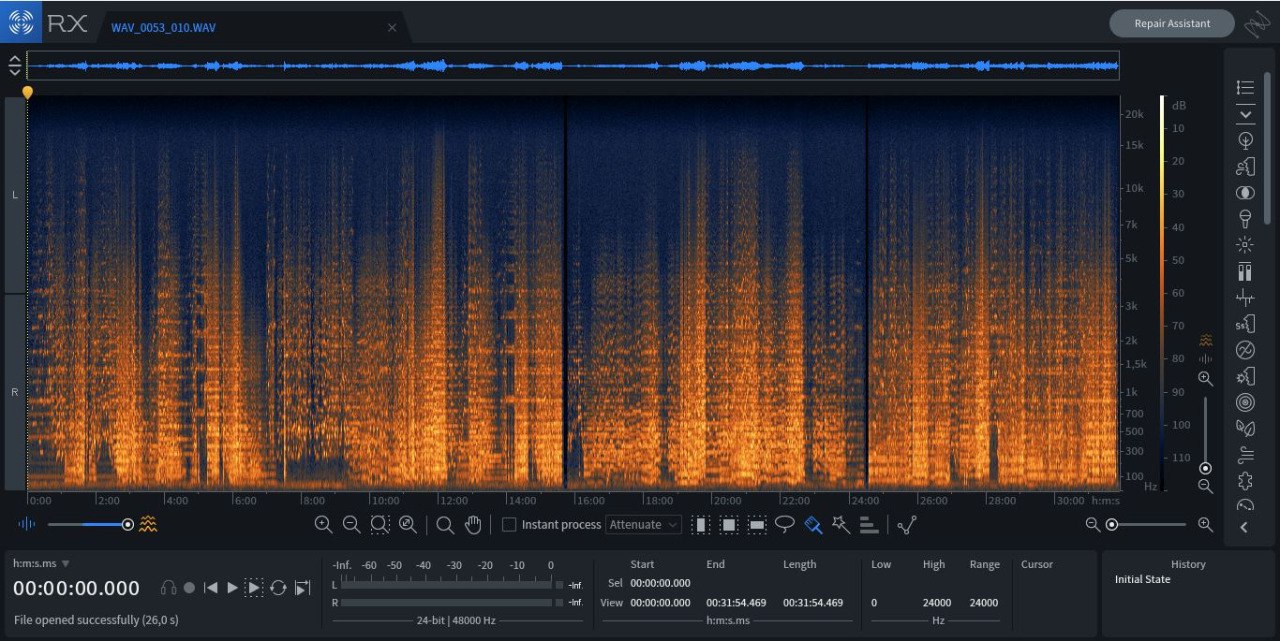Select the Time selection tool

[701, 525]
